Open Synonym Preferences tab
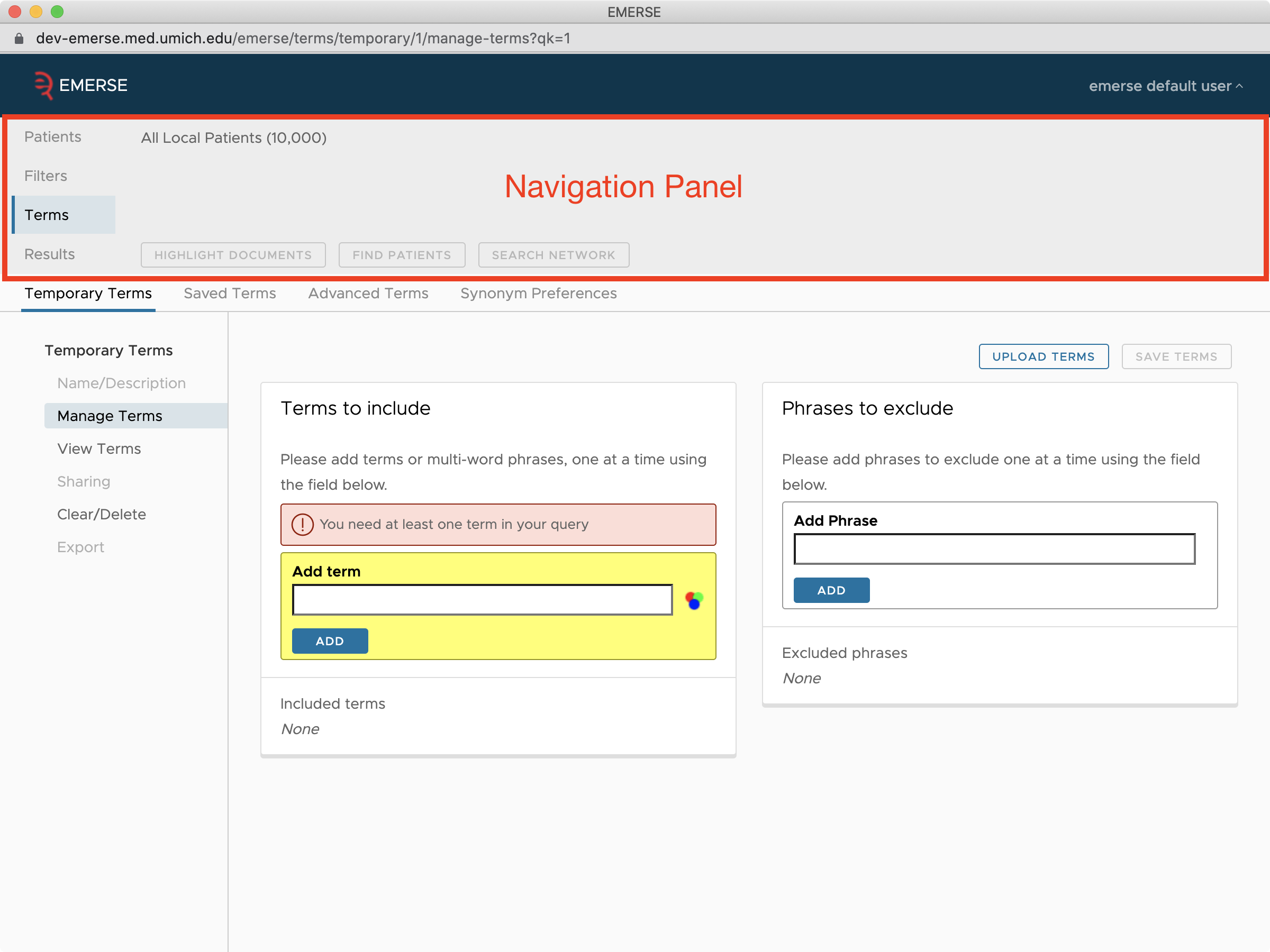Screen dimensions: 1270x952 click(538, 293)
